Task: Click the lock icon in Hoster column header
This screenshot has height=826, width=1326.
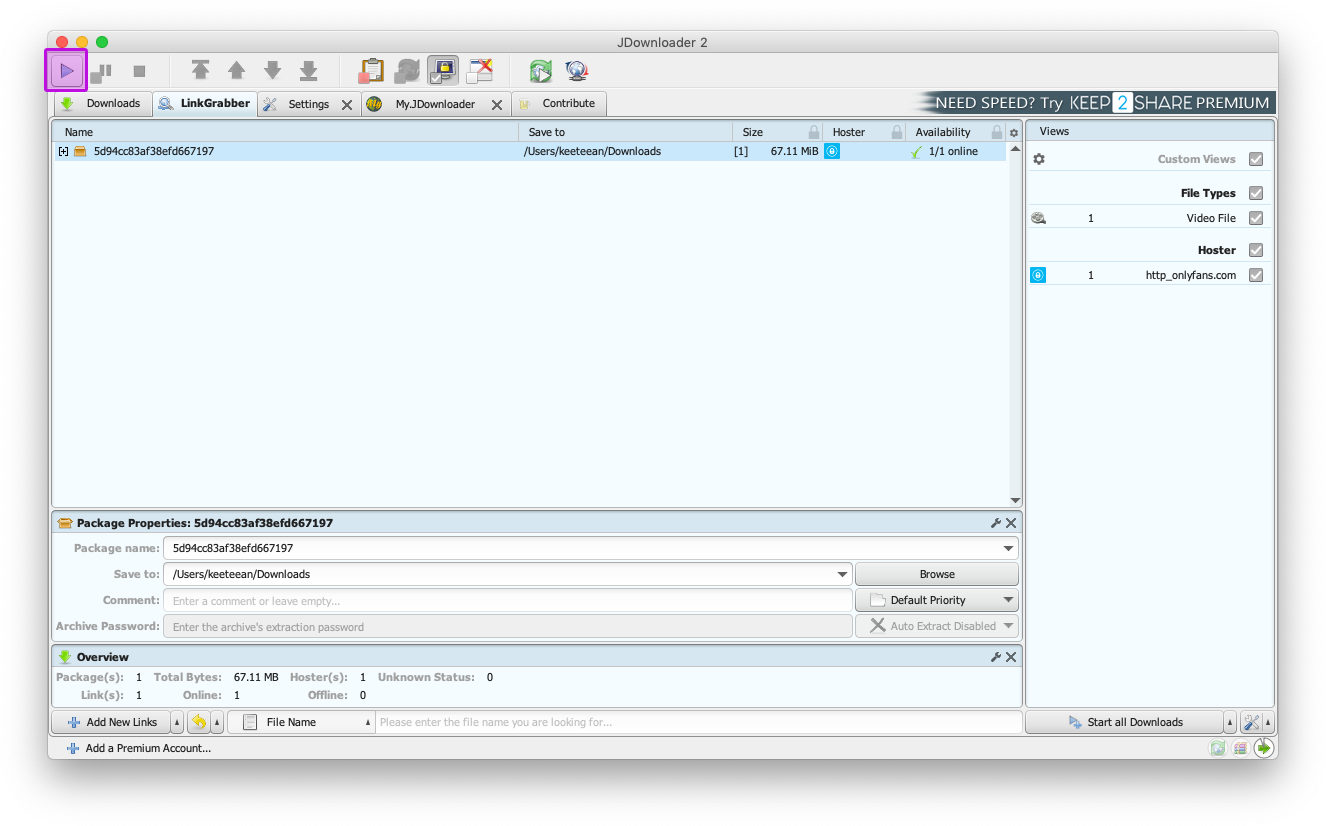Action: (897, 132)
